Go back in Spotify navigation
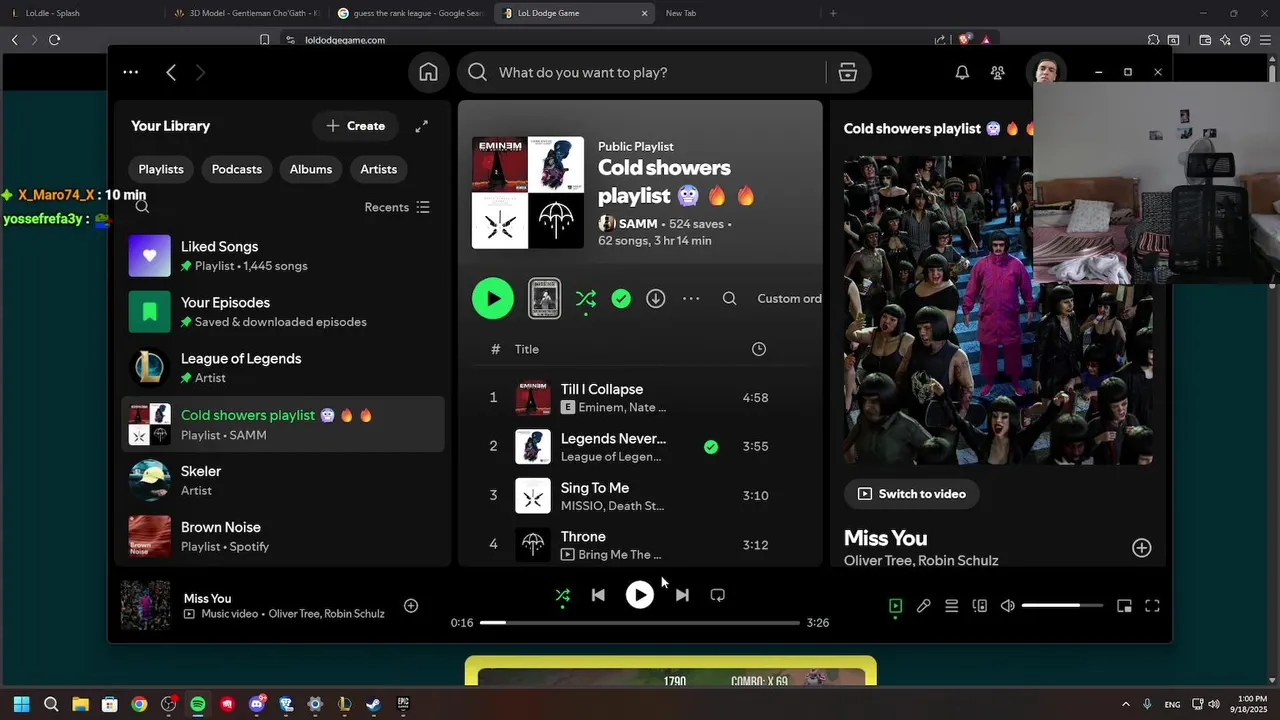1280x720 pixels. [171, 72]
